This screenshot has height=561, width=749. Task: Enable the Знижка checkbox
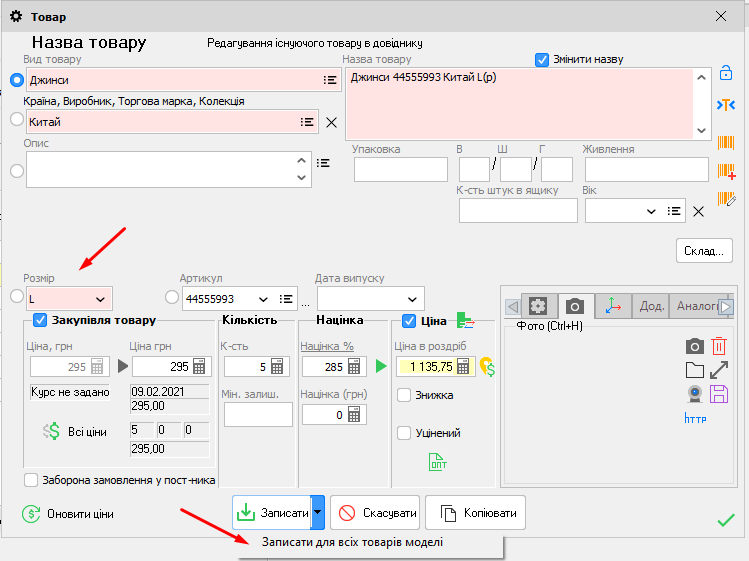404,395
